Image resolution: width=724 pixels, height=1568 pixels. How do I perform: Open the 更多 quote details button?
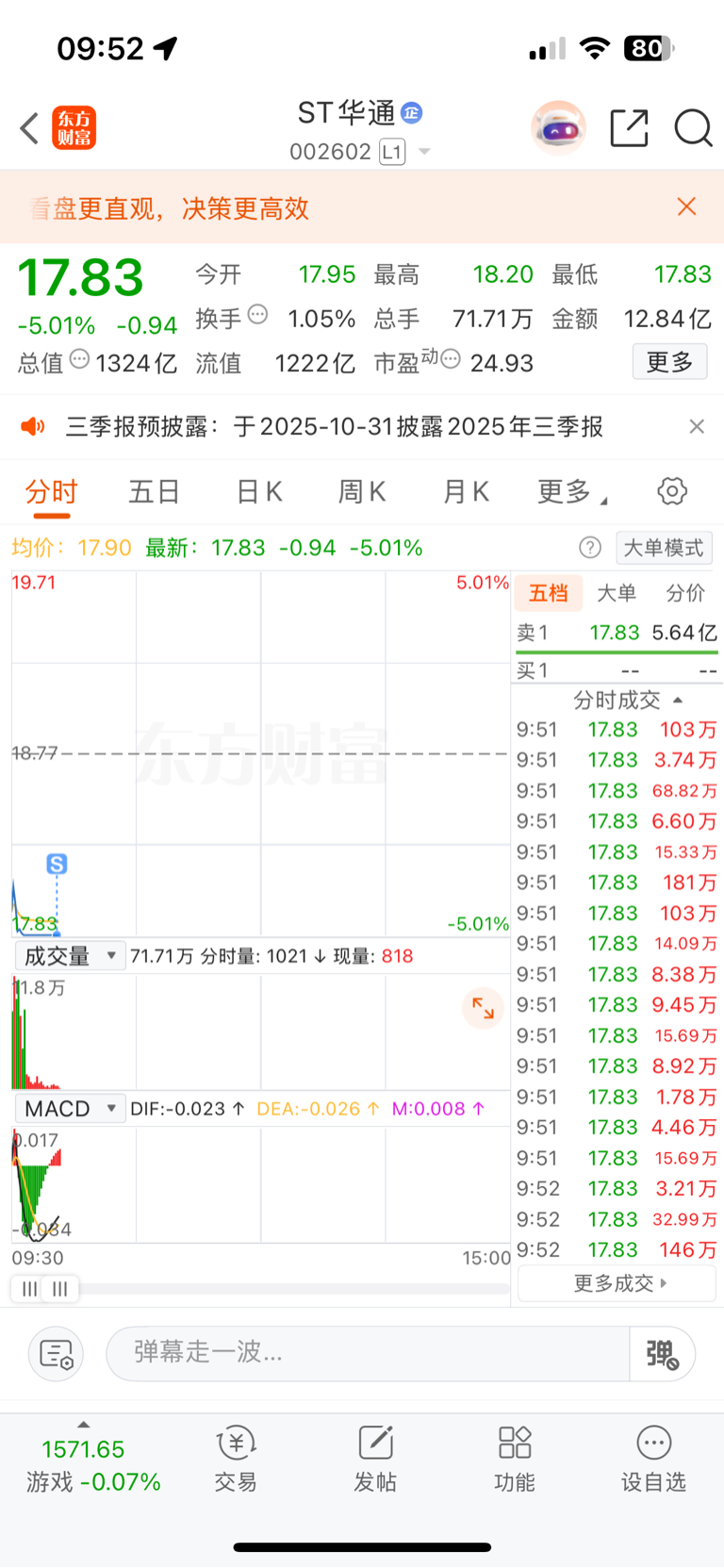(x=670, y=362)
